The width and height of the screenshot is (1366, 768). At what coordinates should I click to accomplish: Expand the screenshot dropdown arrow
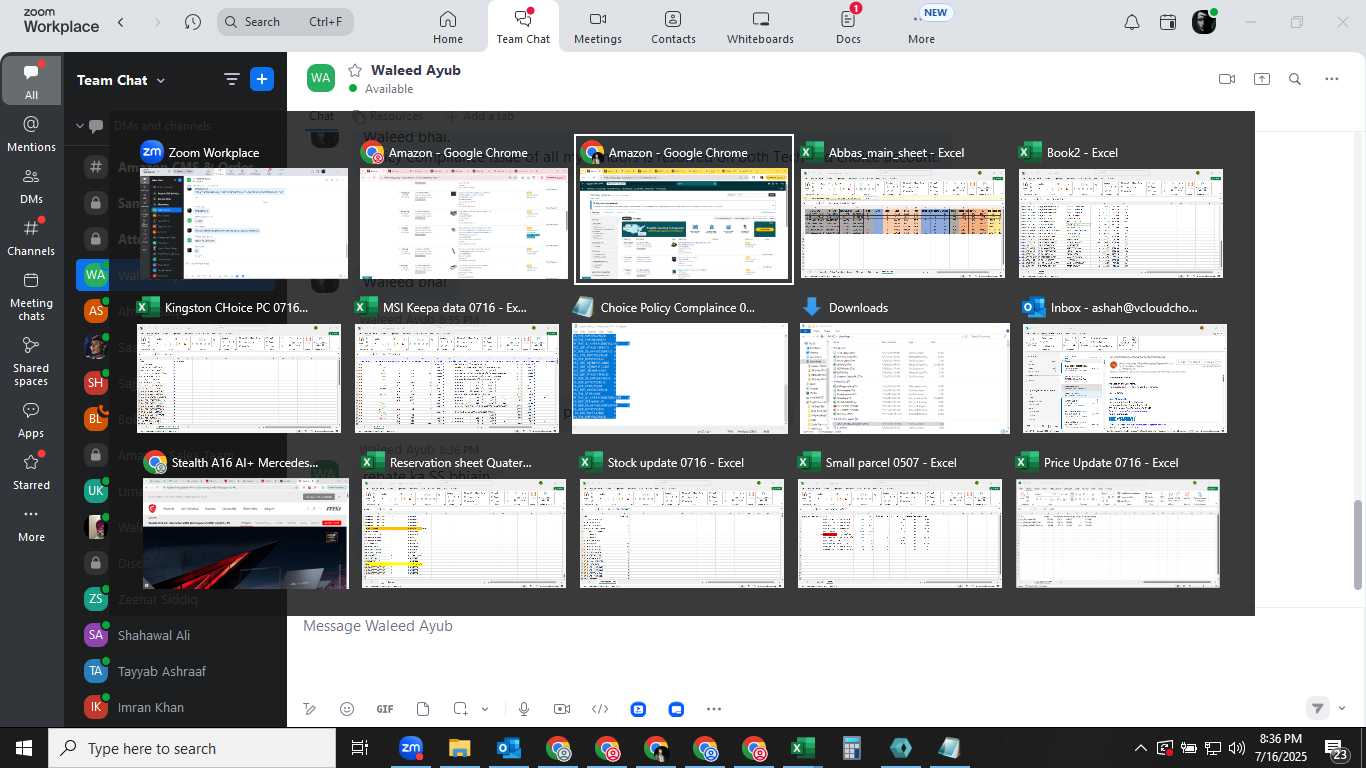point(485,709)
